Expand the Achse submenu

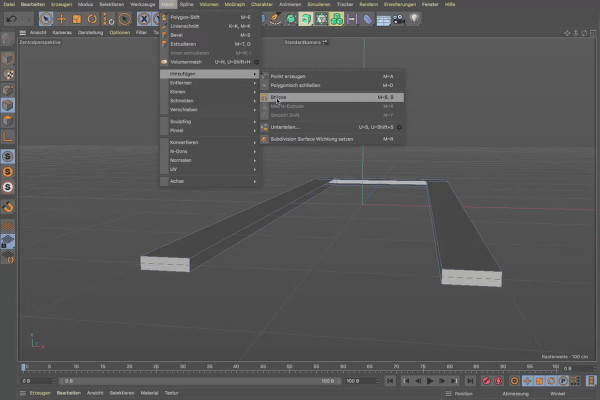point(210,181)
